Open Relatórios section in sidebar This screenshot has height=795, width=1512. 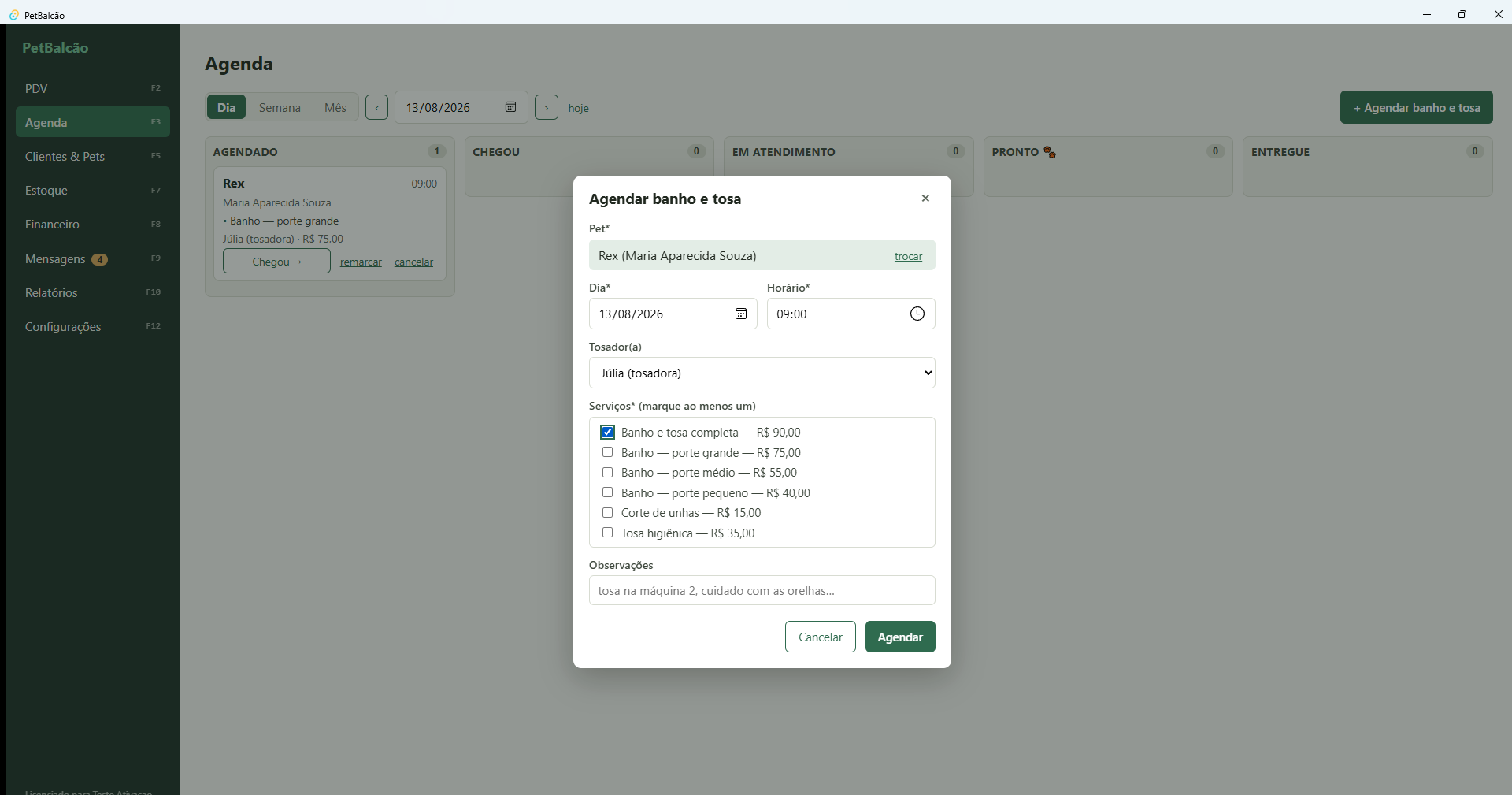tap(93, 292)
